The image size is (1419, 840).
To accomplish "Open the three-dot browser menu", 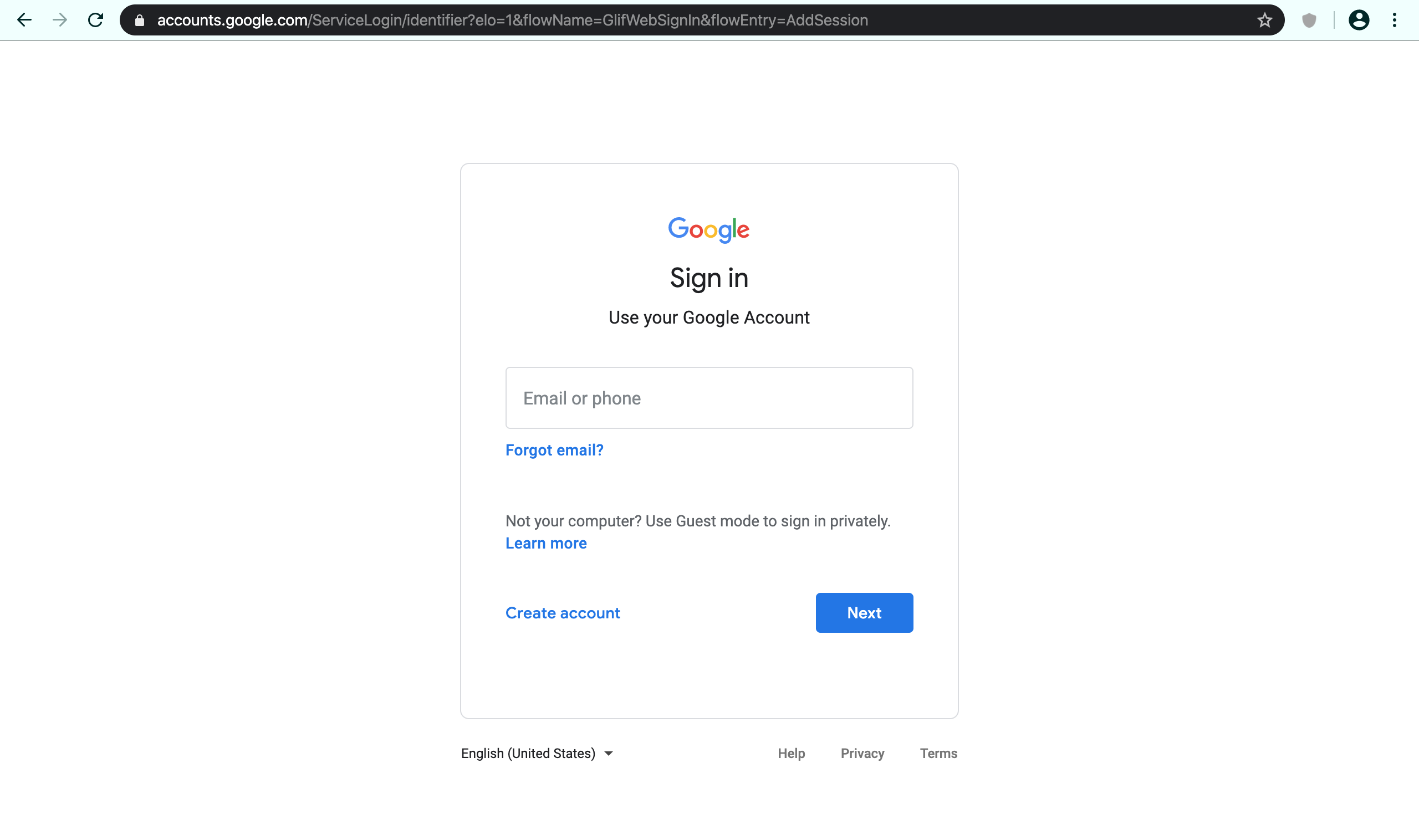I will click(x=1395, y=21).
